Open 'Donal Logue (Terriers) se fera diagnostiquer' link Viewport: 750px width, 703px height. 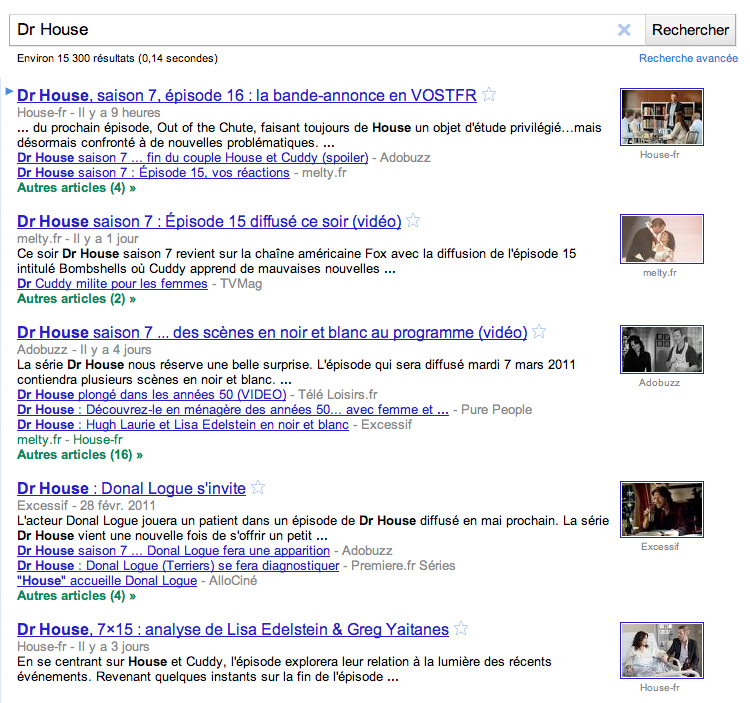(178, 566)
